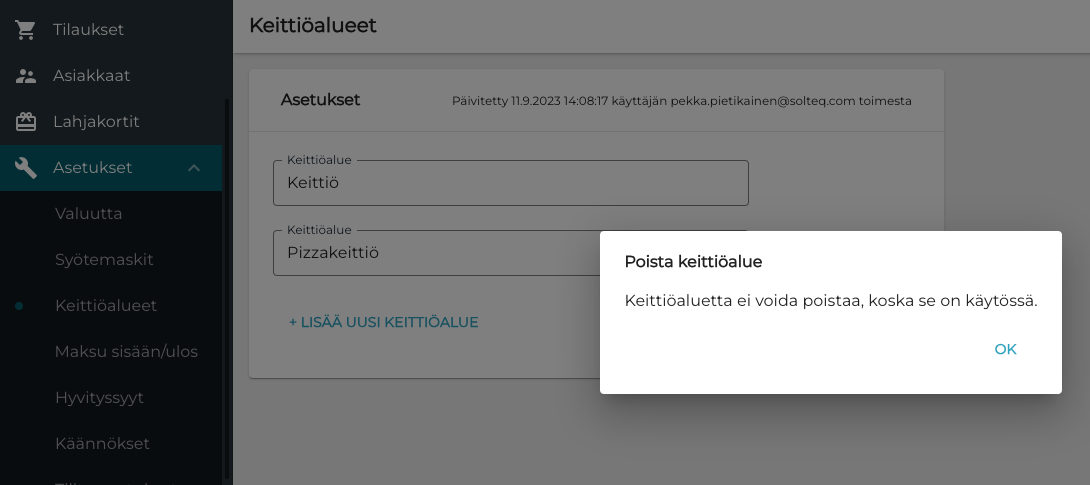Click the Asetukset wrench icon

click(26, 168)
